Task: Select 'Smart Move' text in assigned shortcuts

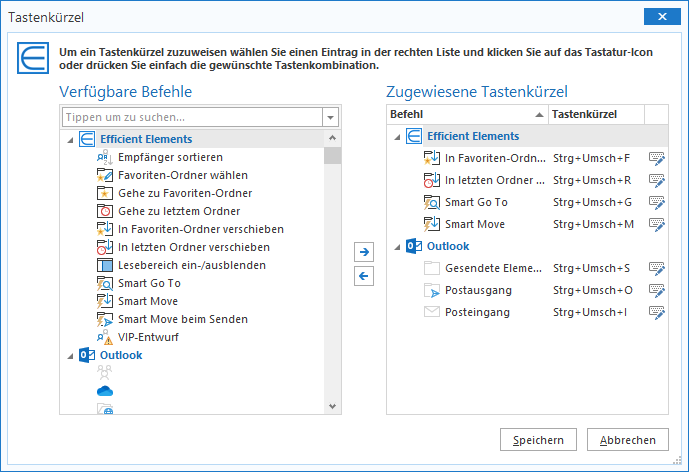Action: [x=475, y=224]
